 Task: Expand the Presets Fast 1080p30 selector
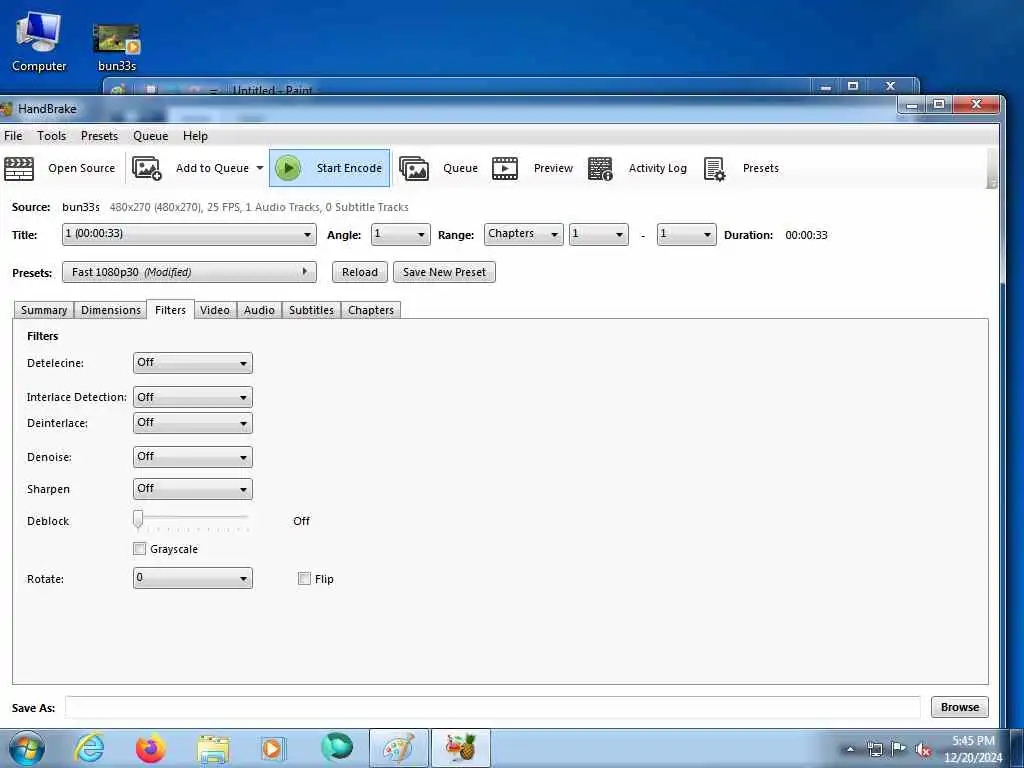tap(189, 272)
